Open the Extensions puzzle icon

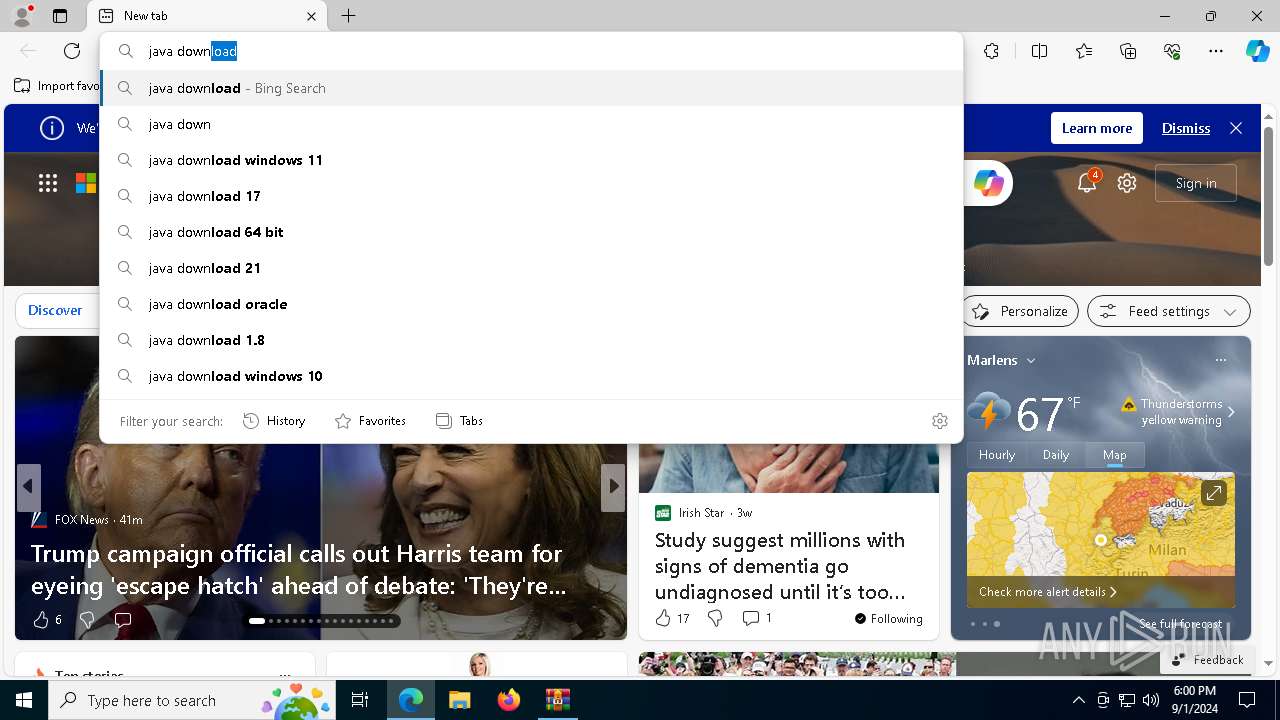(x=991, y=51)
